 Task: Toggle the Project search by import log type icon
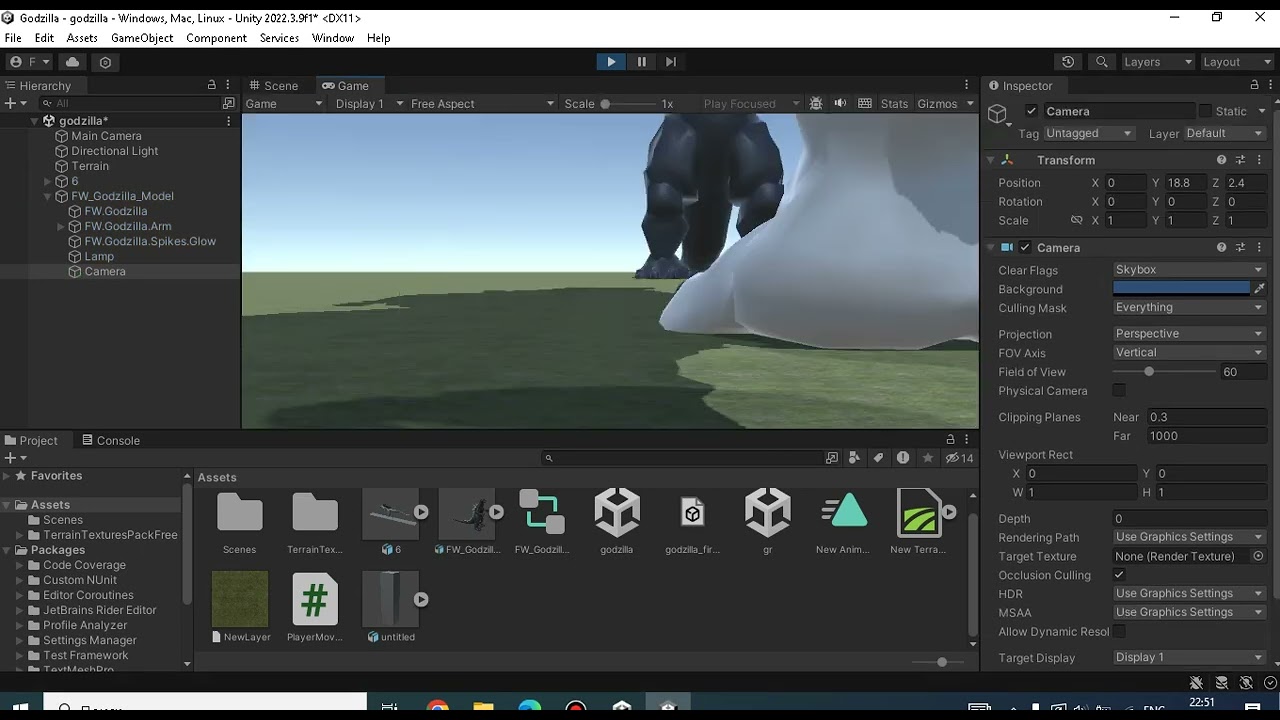tap(903, 458)
